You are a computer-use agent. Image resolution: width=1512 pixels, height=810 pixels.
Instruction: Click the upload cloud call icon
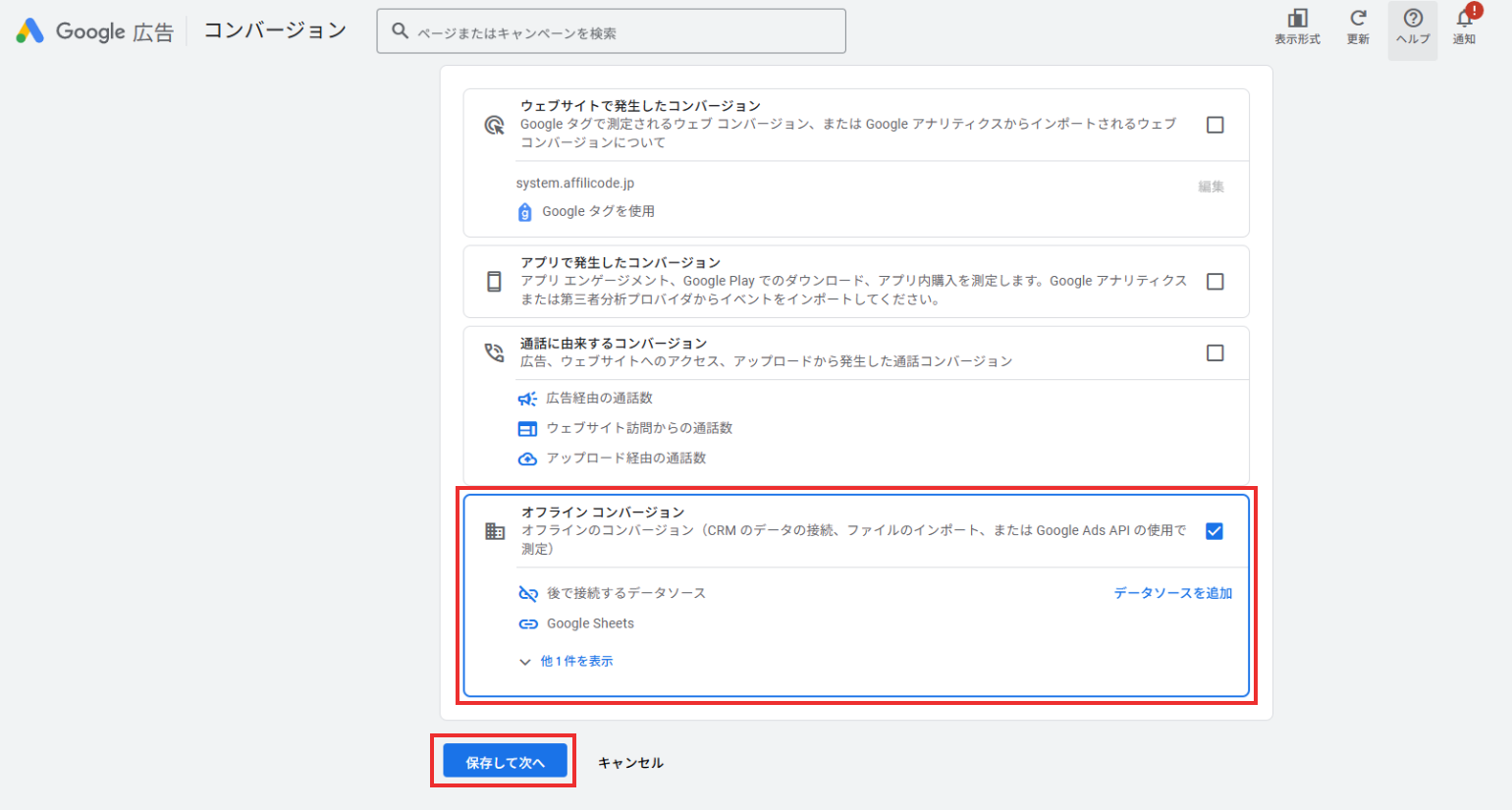(527, 459)
